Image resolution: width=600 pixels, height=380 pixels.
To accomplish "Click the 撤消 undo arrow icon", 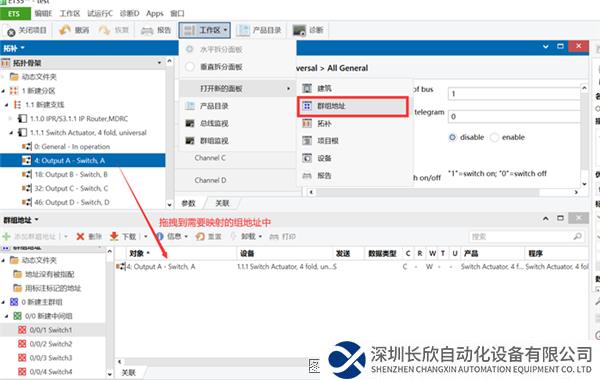I will (x=65, y=30).
